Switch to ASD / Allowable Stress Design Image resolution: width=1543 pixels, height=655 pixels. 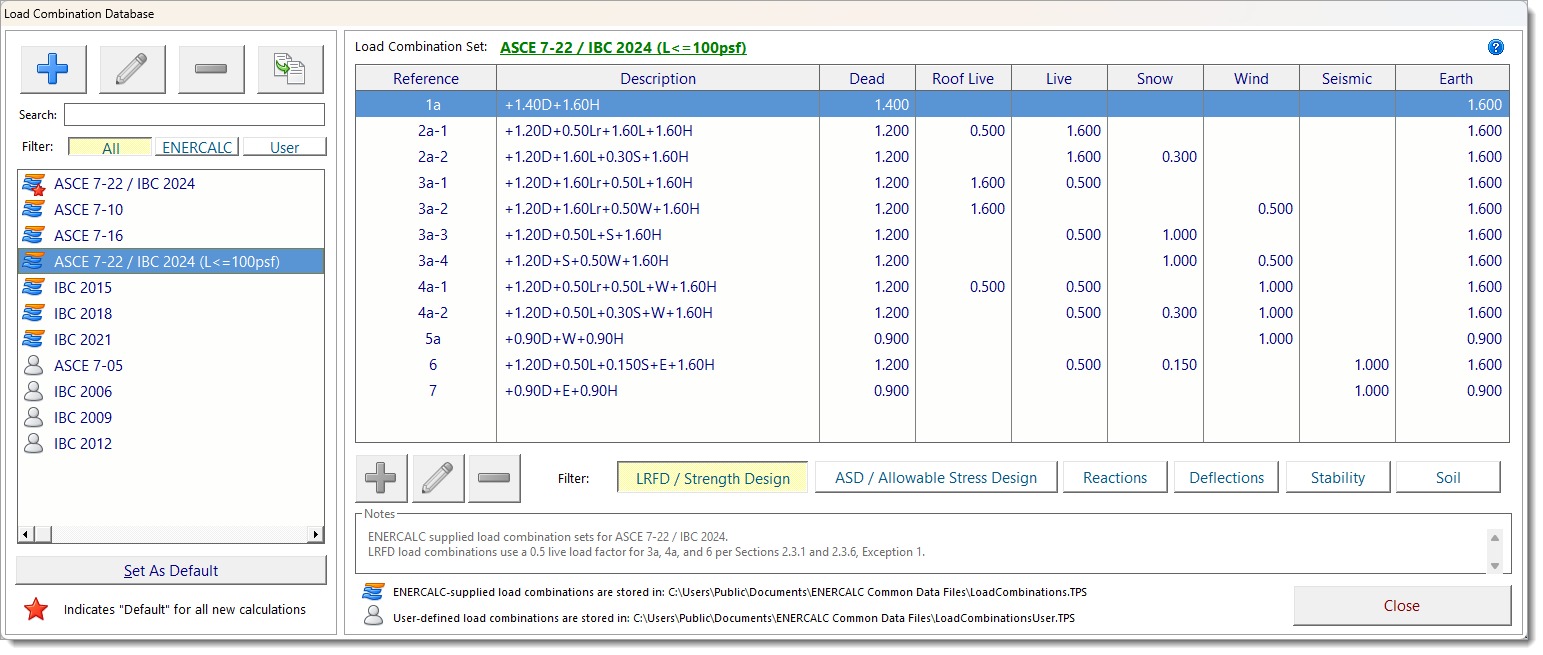[x=935, y=478]
